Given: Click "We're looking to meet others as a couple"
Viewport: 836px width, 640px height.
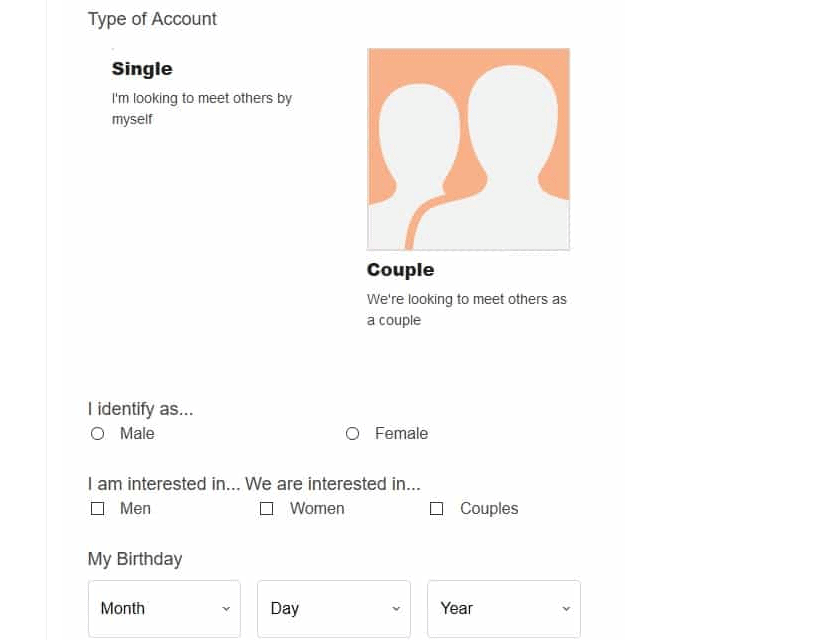Looking at the screenshot, I should pyautogui.click(x=467, y=310).
